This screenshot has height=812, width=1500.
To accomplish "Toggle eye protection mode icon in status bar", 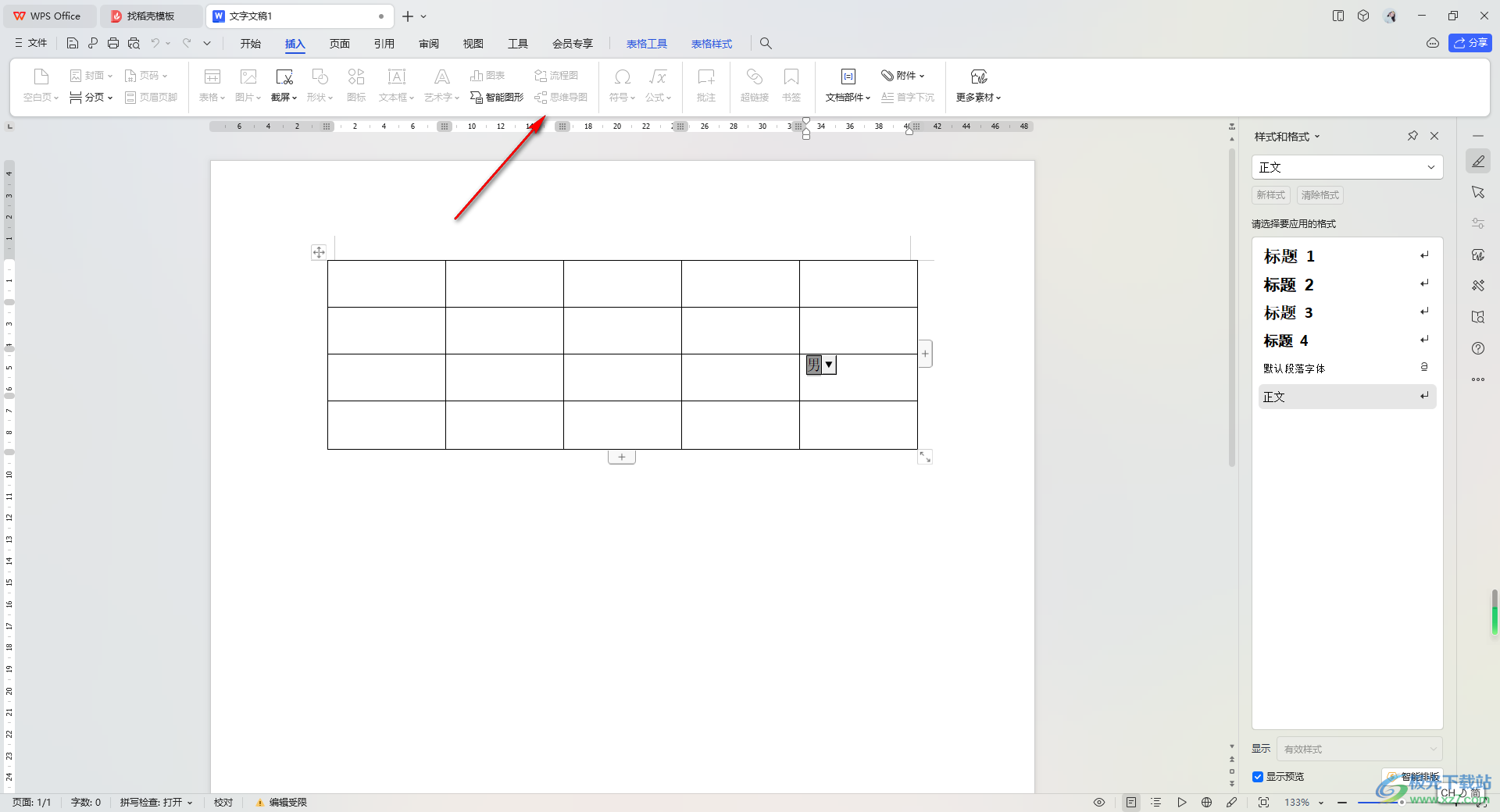I will [x=1099, y=803].
